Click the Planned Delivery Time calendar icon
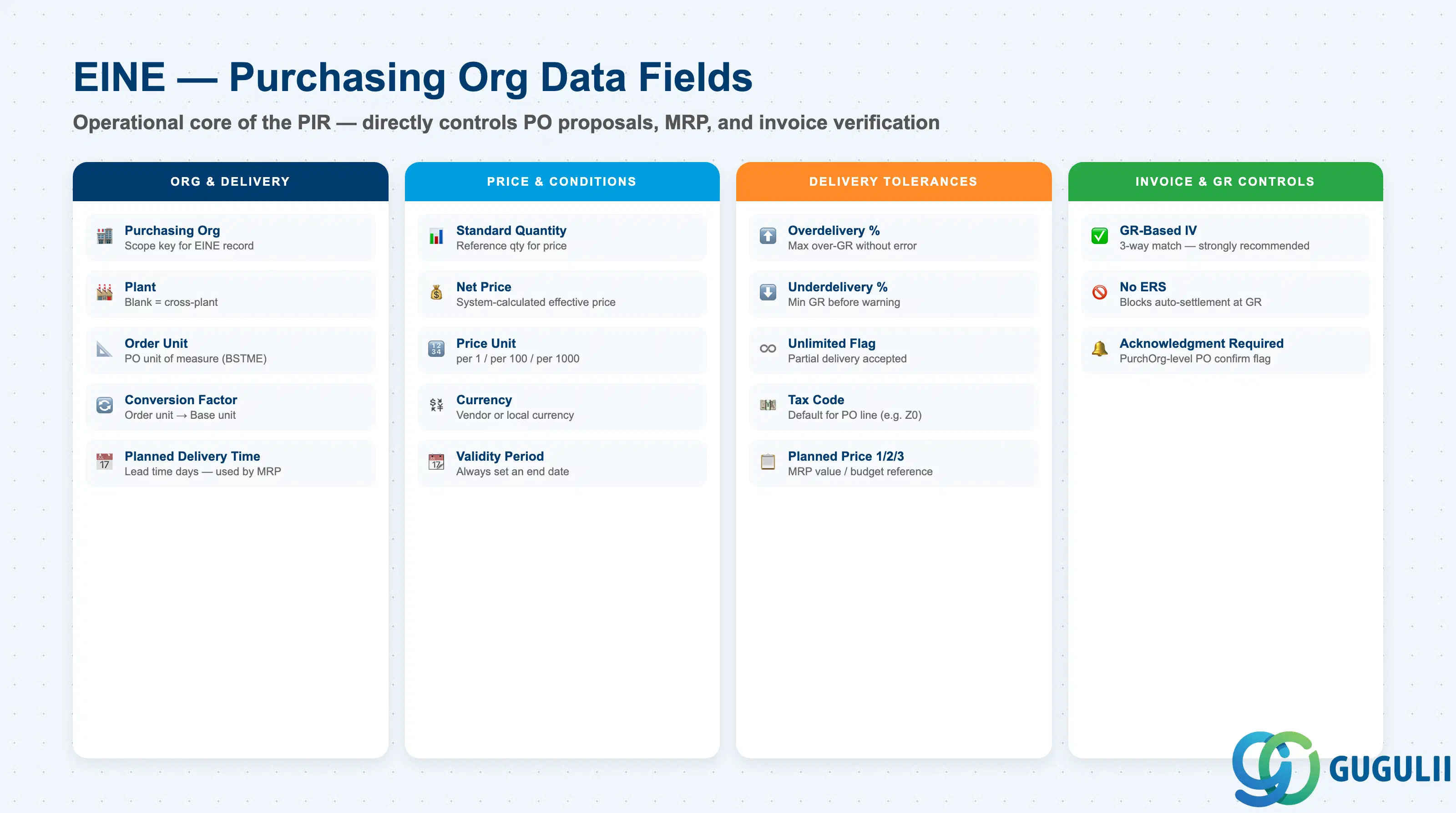The image size is (1456, 813). (x=105, y=462)
